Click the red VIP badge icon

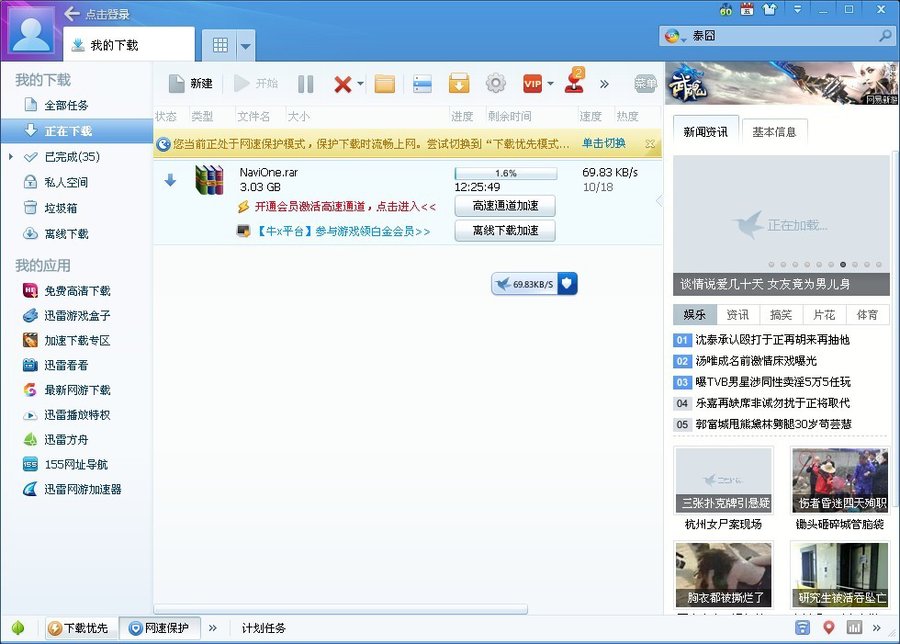(x=533, y=84)
